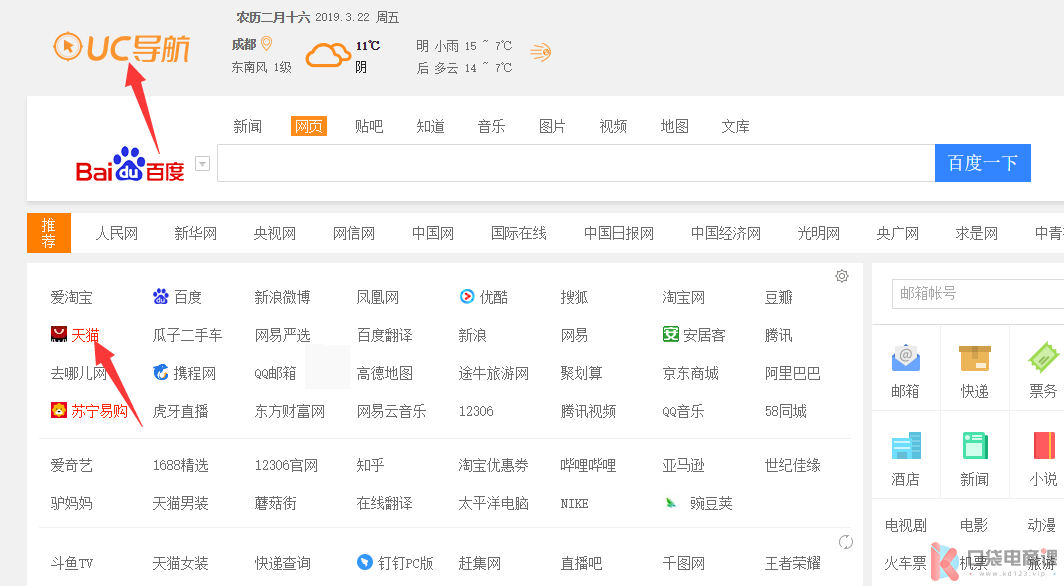Click the 酒店 building icon
Viewport: 1064px width, 586px height.
(905, 446)
